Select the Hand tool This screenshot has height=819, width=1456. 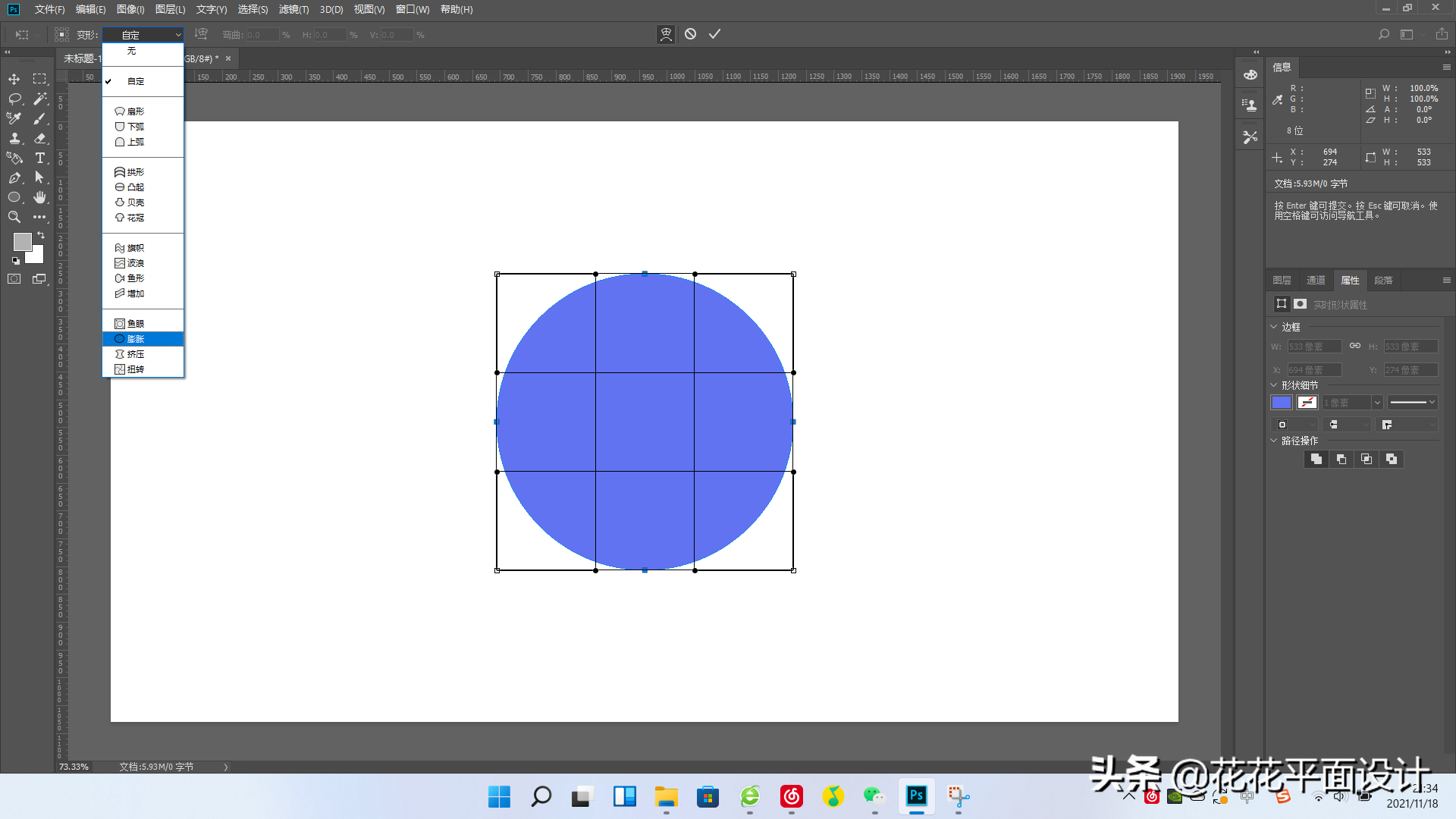[x=39, y=197]
